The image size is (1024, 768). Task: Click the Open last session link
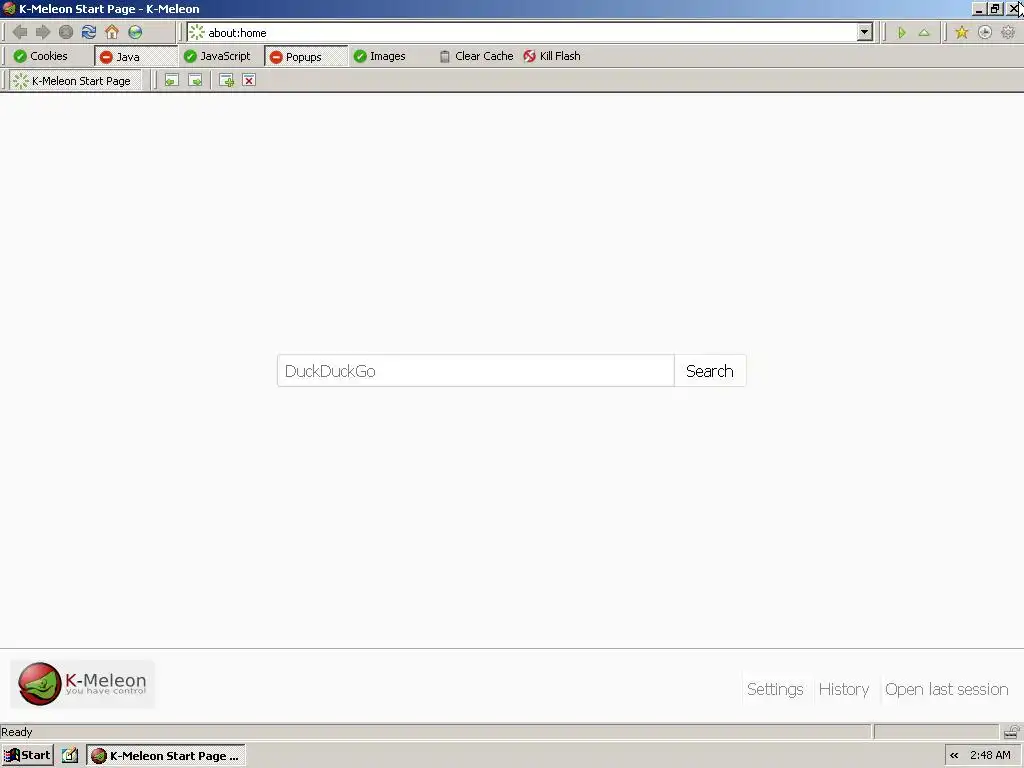tap(946, 689)
